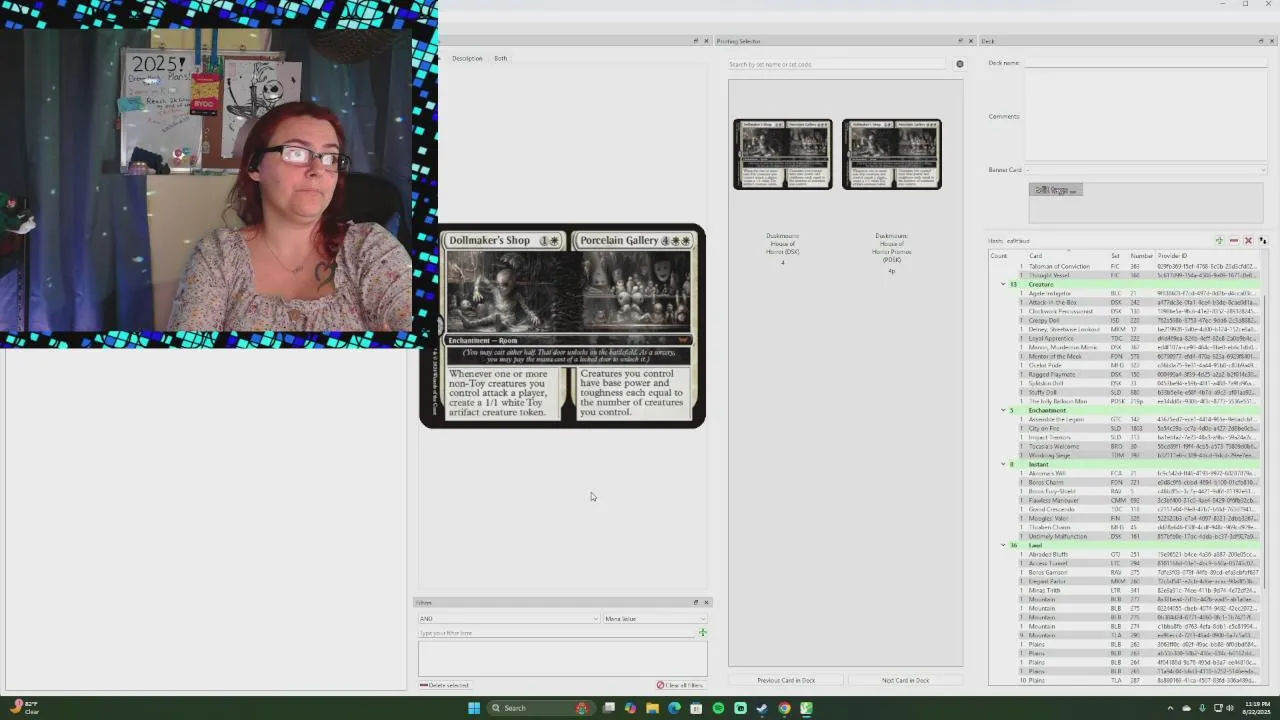Open Windows Start menu

pos(474,708)
